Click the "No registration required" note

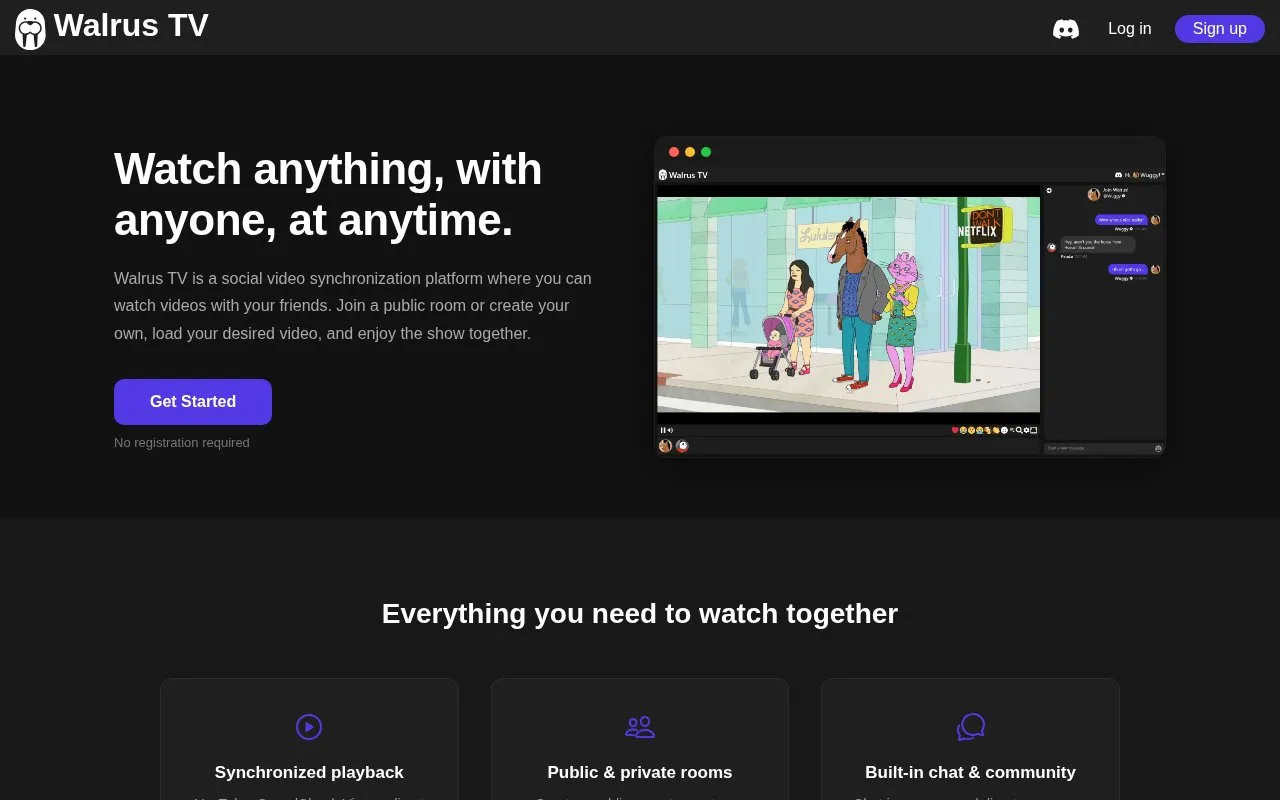pos(182,443)
